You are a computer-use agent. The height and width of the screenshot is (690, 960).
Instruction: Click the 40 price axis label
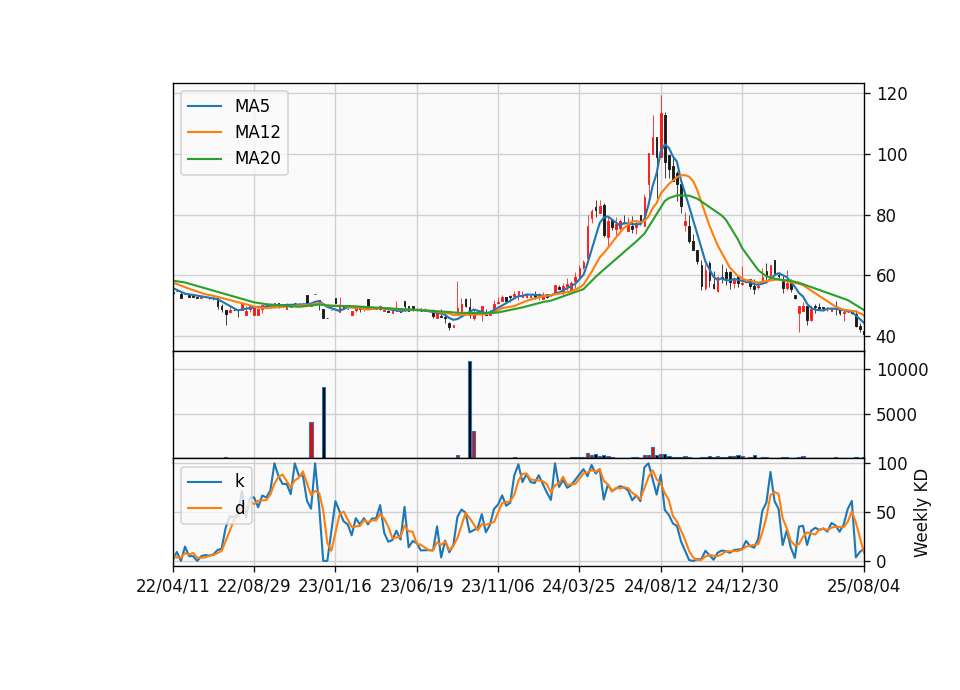(x=887, y=337)
